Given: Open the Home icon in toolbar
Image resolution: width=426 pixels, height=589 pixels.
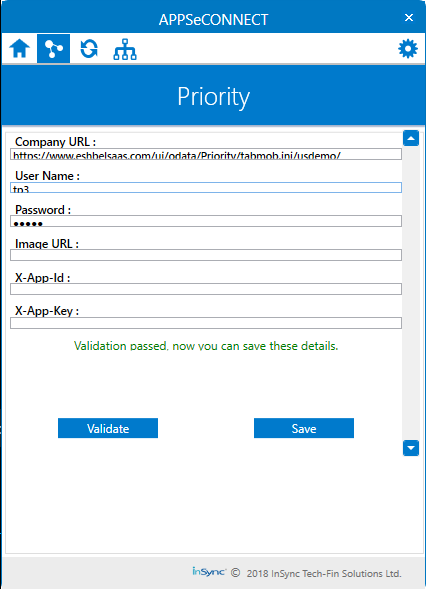Looking at the screenshot, I should click(20, 49).
